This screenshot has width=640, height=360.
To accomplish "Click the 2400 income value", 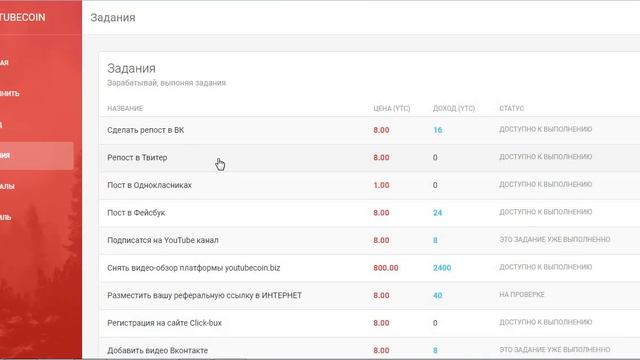I will (442, 268).
